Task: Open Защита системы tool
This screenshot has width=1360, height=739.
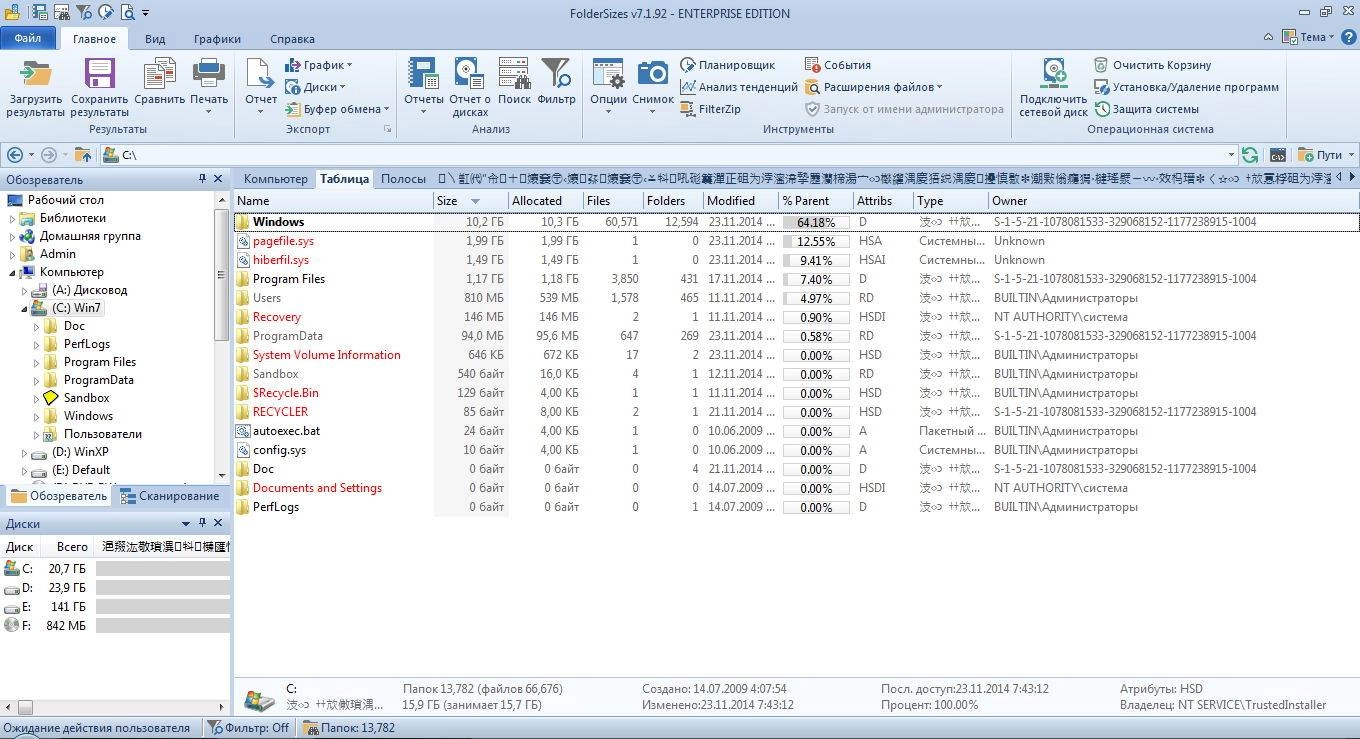Action: (x=1146, y=109)
